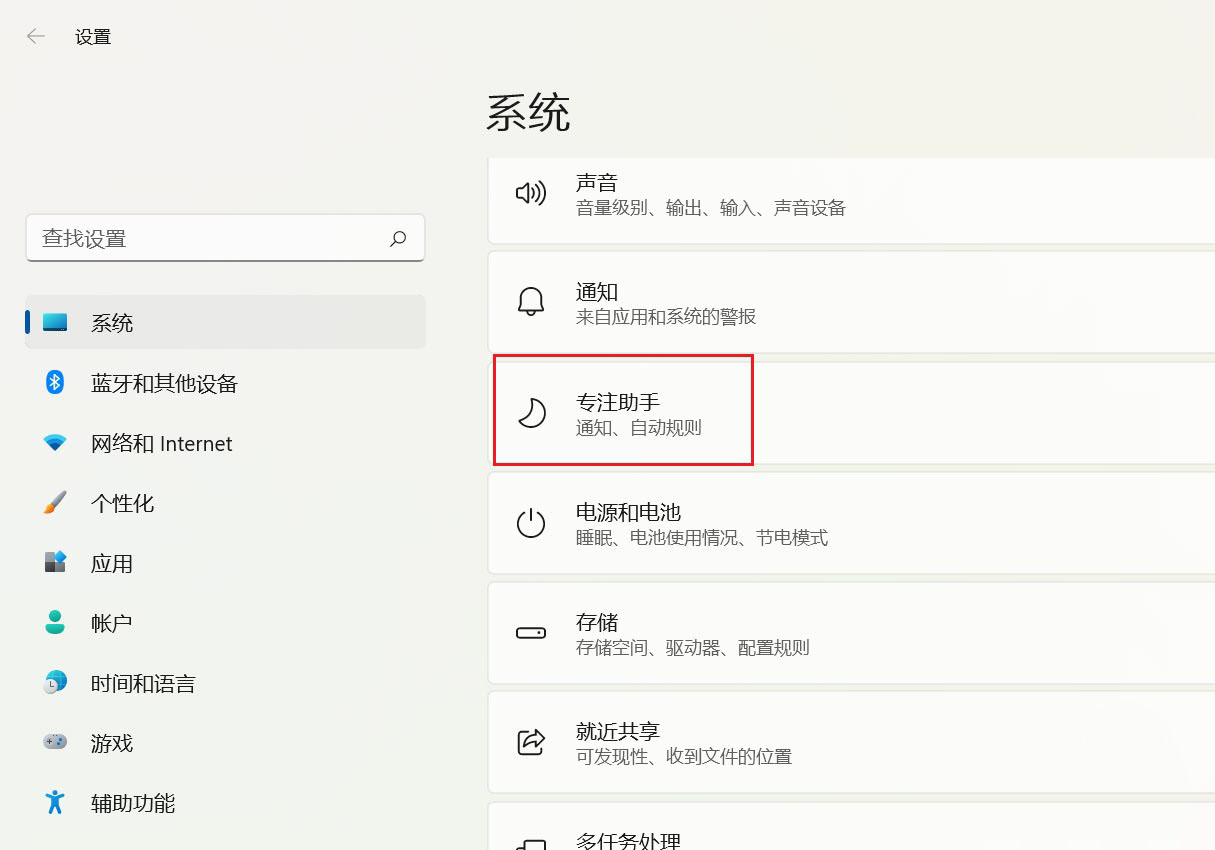Click the Wi-Fi icon next to 网络和 Internet
The image size is (1215, 850).
(54, 443)
